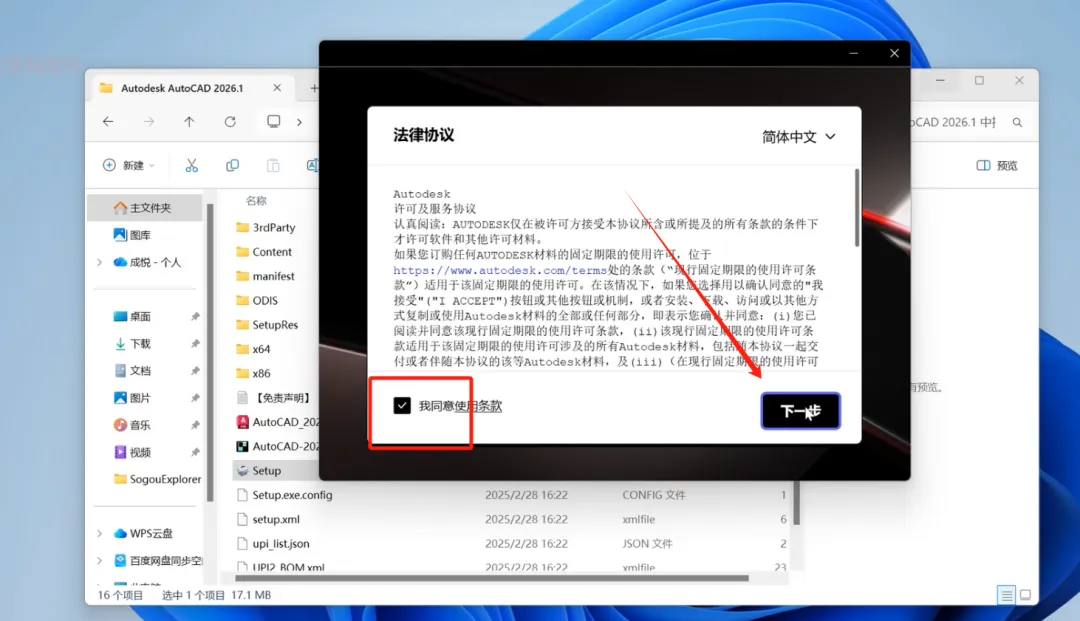Viewport: 1080px width, 621px height.
Task: Unpin 桌面 via its pin icon
Action: (195, 317)
